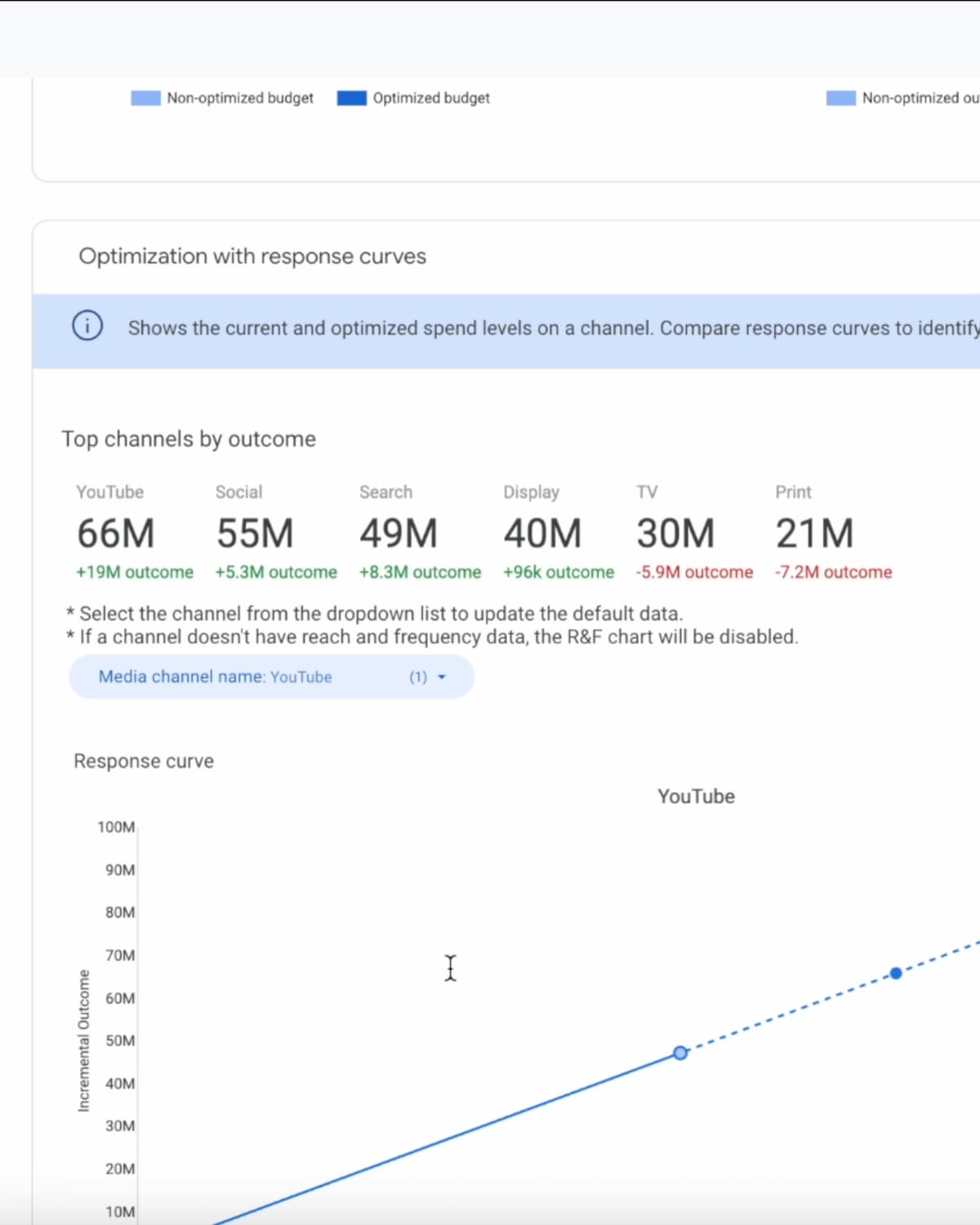Image resolution: width=980 pixels, height=1225 pixels.
Task: Click the dark blue Optimized budget legend swatch
Action: 350,97
